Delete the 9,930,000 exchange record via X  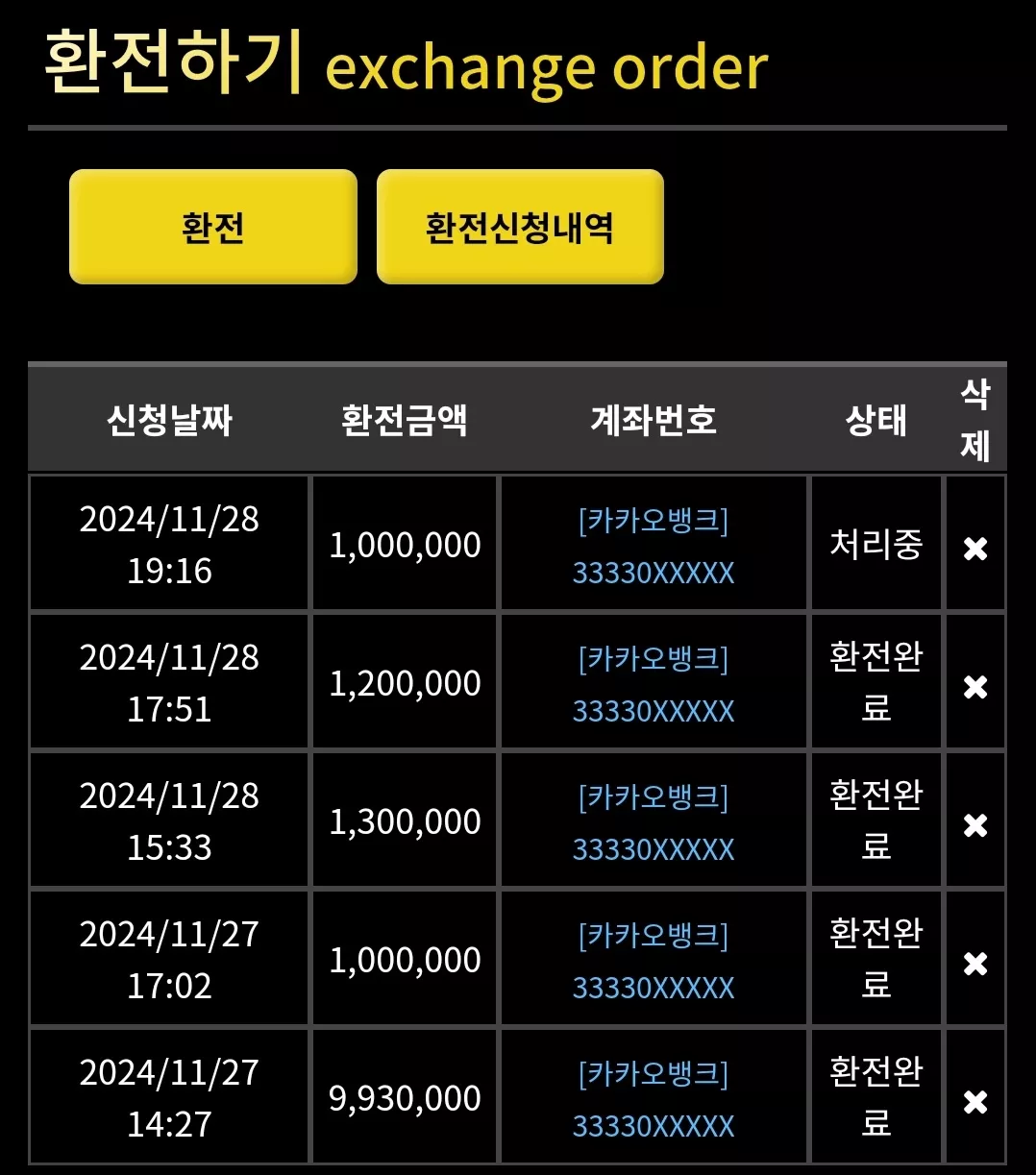[975, 1102]
